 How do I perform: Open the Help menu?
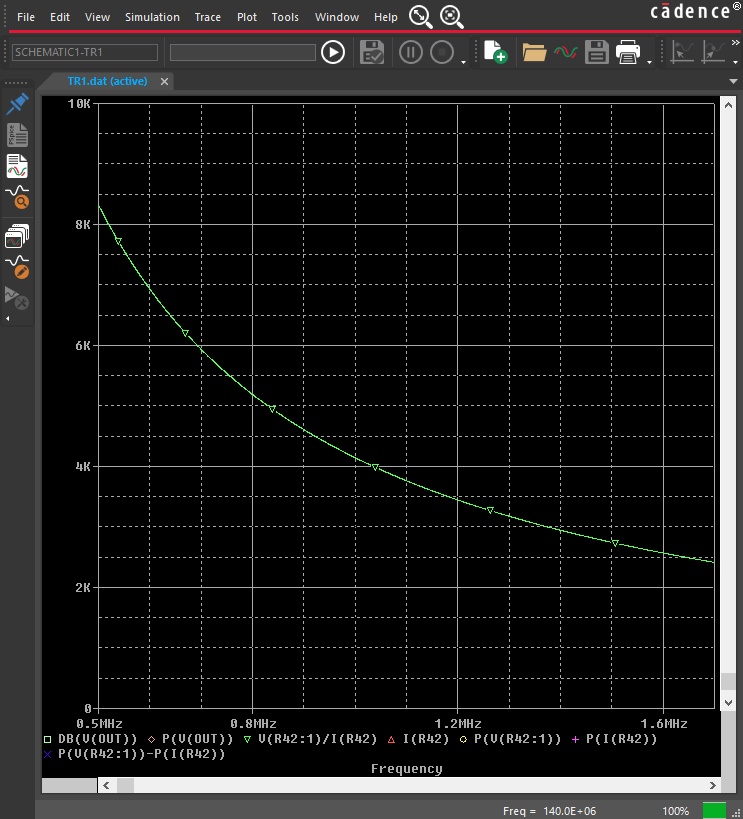point(386,17)
